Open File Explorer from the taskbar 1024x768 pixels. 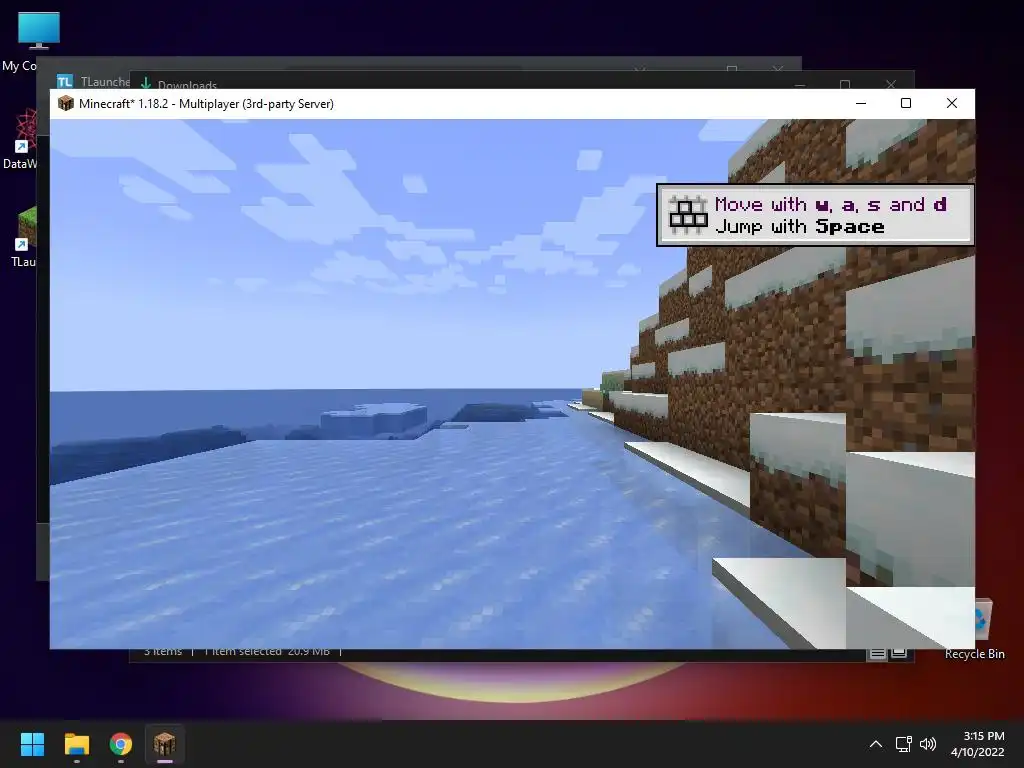pyautogui.click(x=76, y=744)
